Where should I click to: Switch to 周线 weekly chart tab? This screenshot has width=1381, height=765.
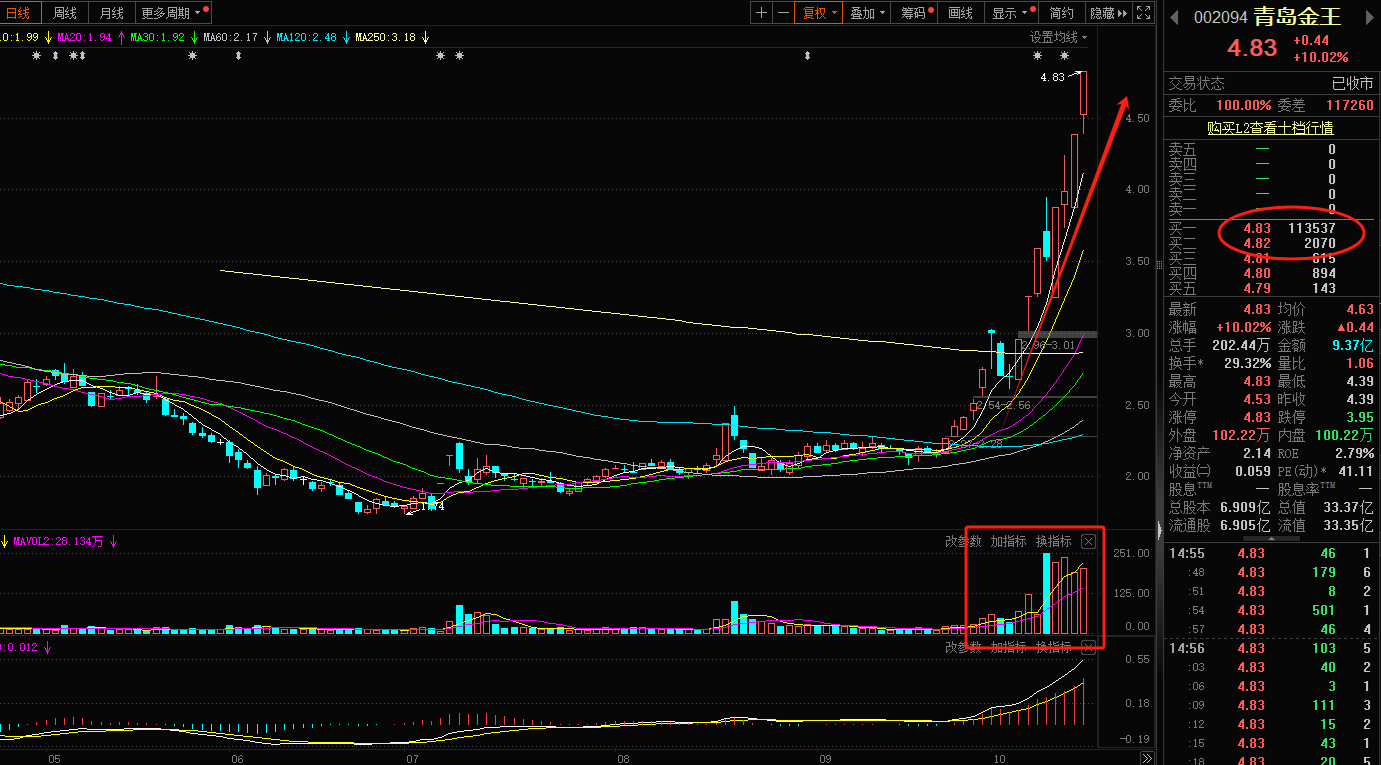(64, 13)
